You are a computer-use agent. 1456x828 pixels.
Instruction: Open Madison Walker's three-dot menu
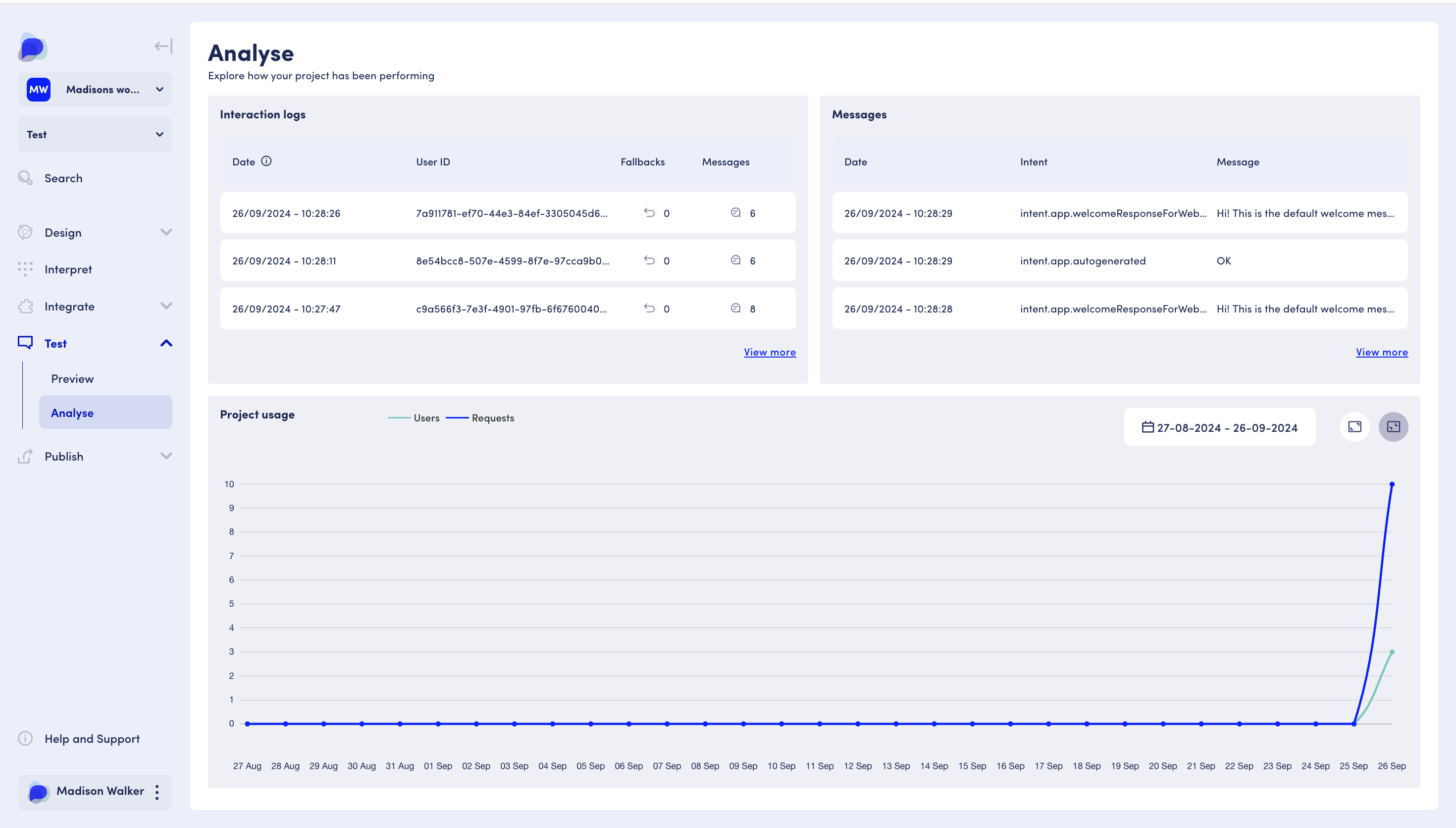pos(157,792)
